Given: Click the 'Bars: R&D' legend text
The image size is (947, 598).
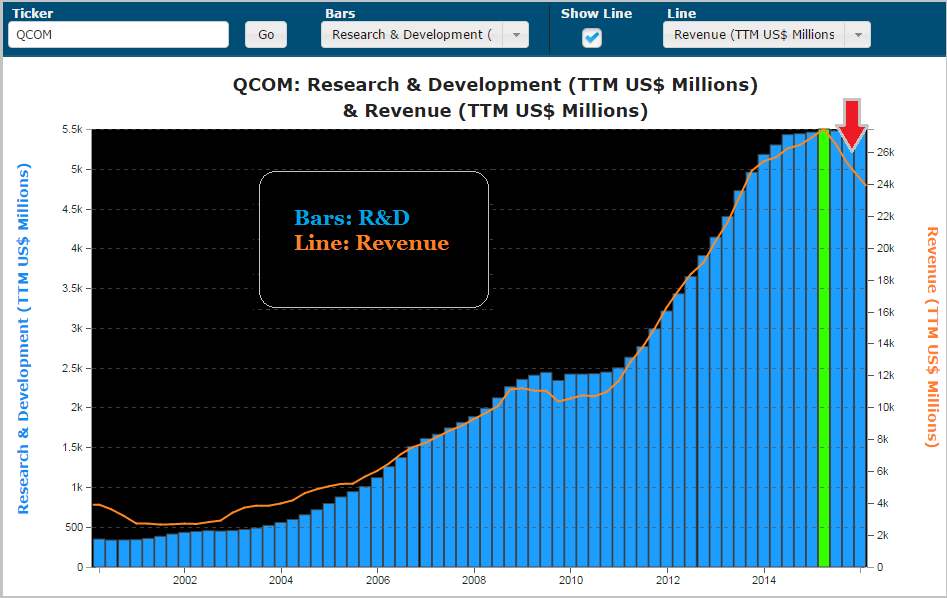Looking at the screenshot, I should 352,217.
